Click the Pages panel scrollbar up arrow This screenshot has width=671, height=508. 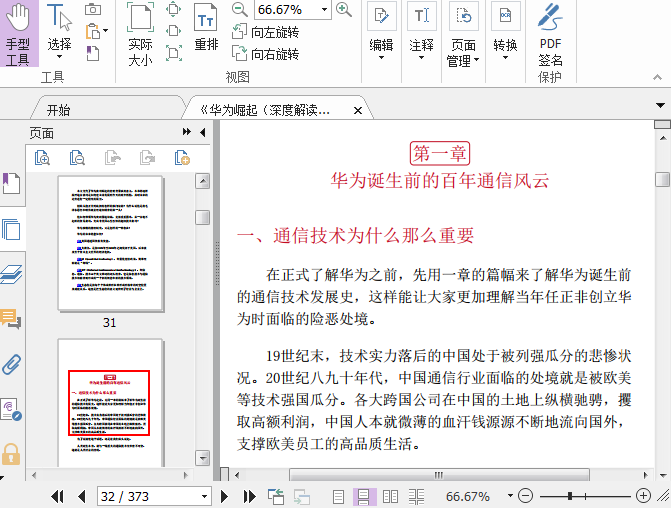tap(202, 181)
